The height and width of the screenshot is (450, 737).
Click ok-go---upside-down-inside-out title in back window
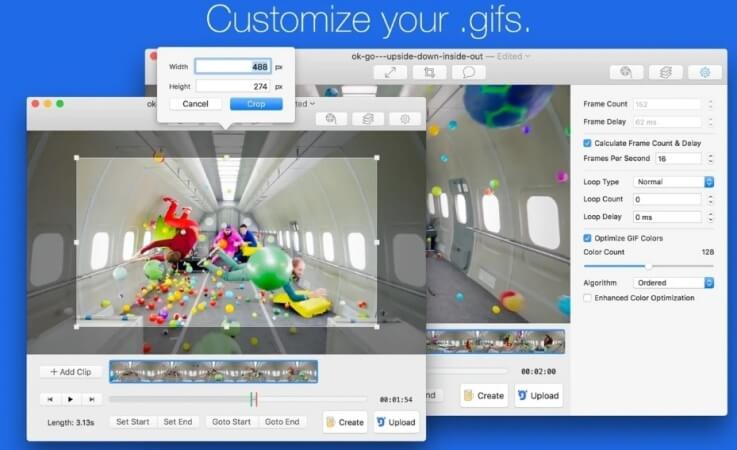417,56
